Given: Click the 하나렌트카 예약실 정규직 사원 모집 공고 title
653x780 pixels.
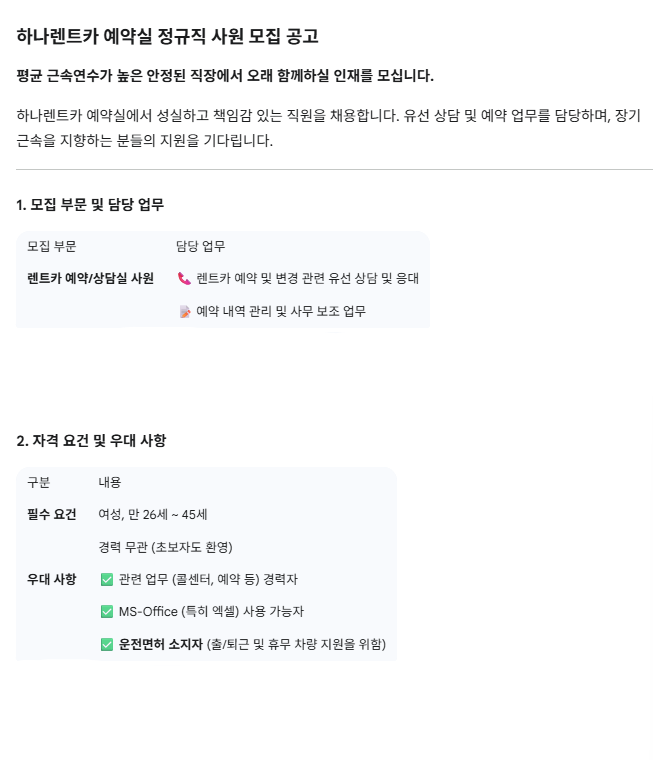Looking at the screenshot, I should tap(168, 37).
